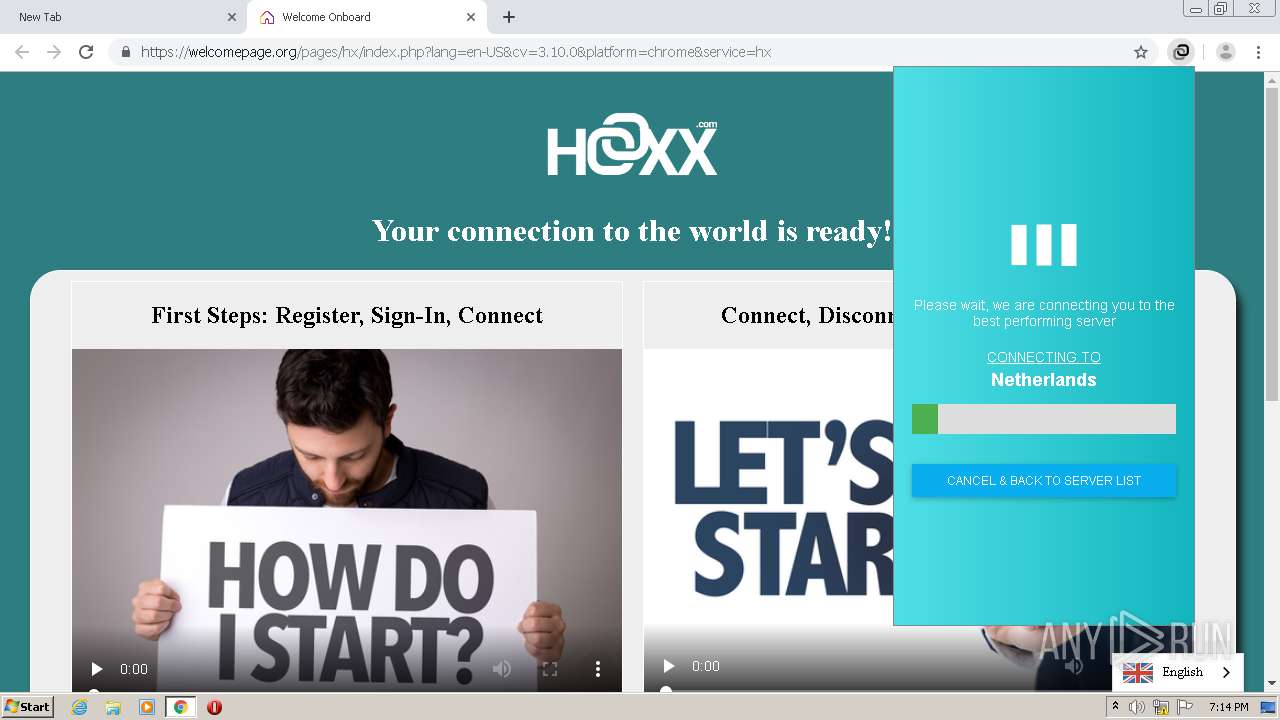Reload the current page
This screenshot has height=720, width=1280.
(x=86, y=52)
